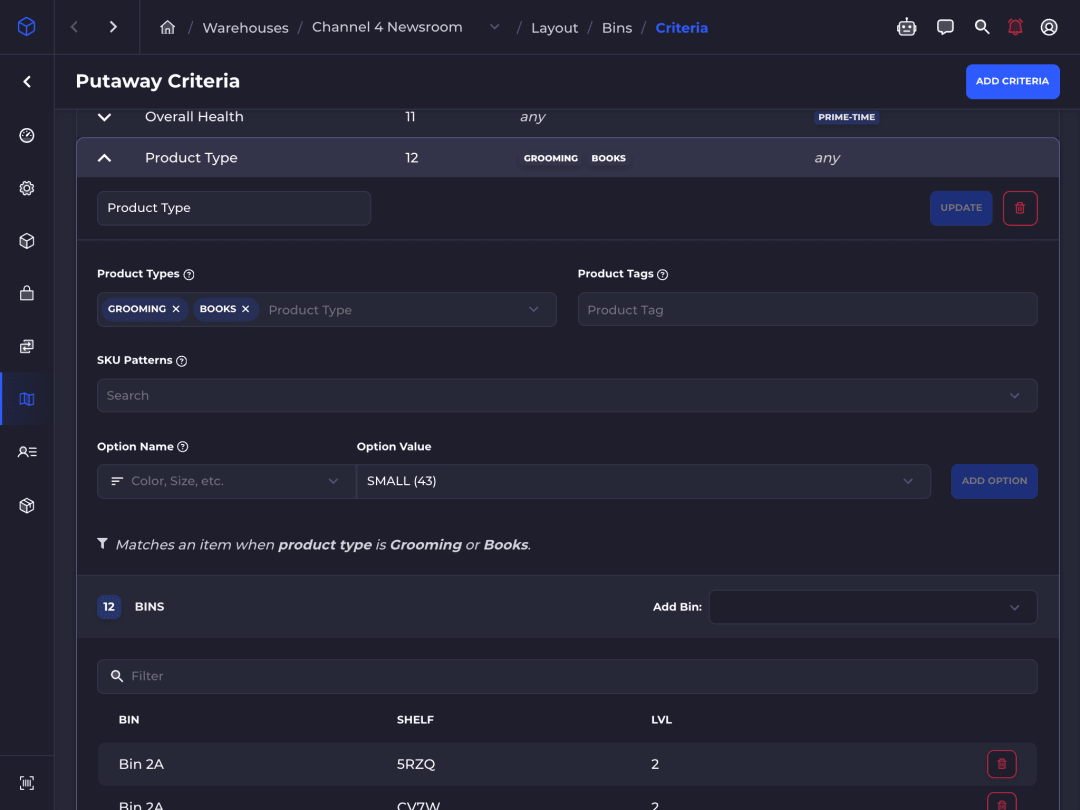Delete the Product Type criteria
Viewport: 1080px width, 810px height.
tap(1020, 208)
